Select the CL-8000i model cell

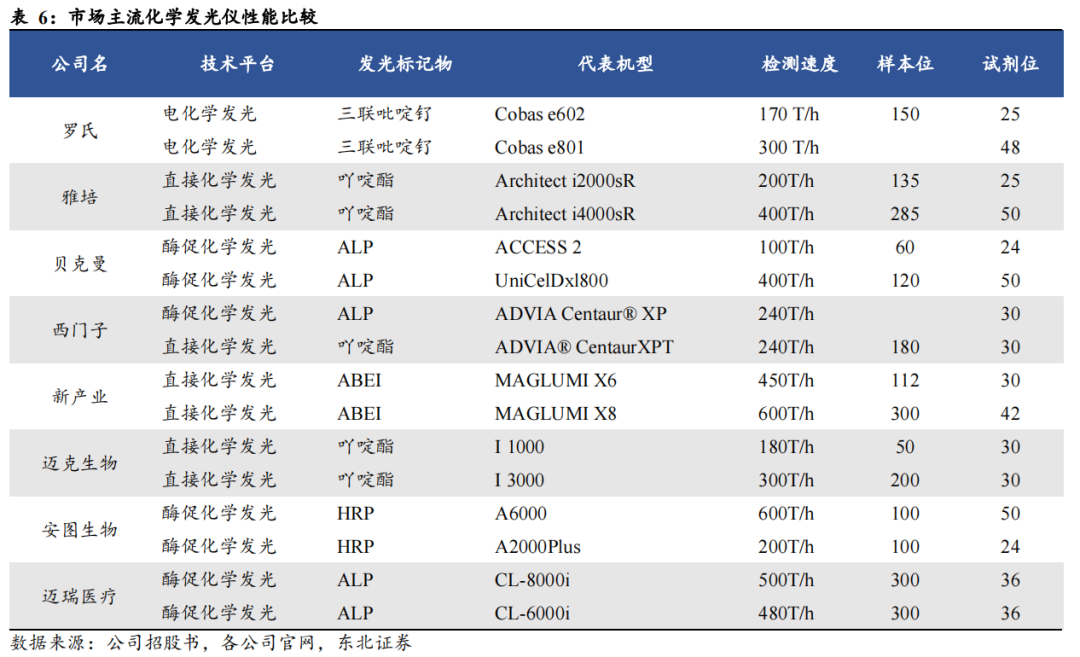pyautogui.click(x=532, y=580)
